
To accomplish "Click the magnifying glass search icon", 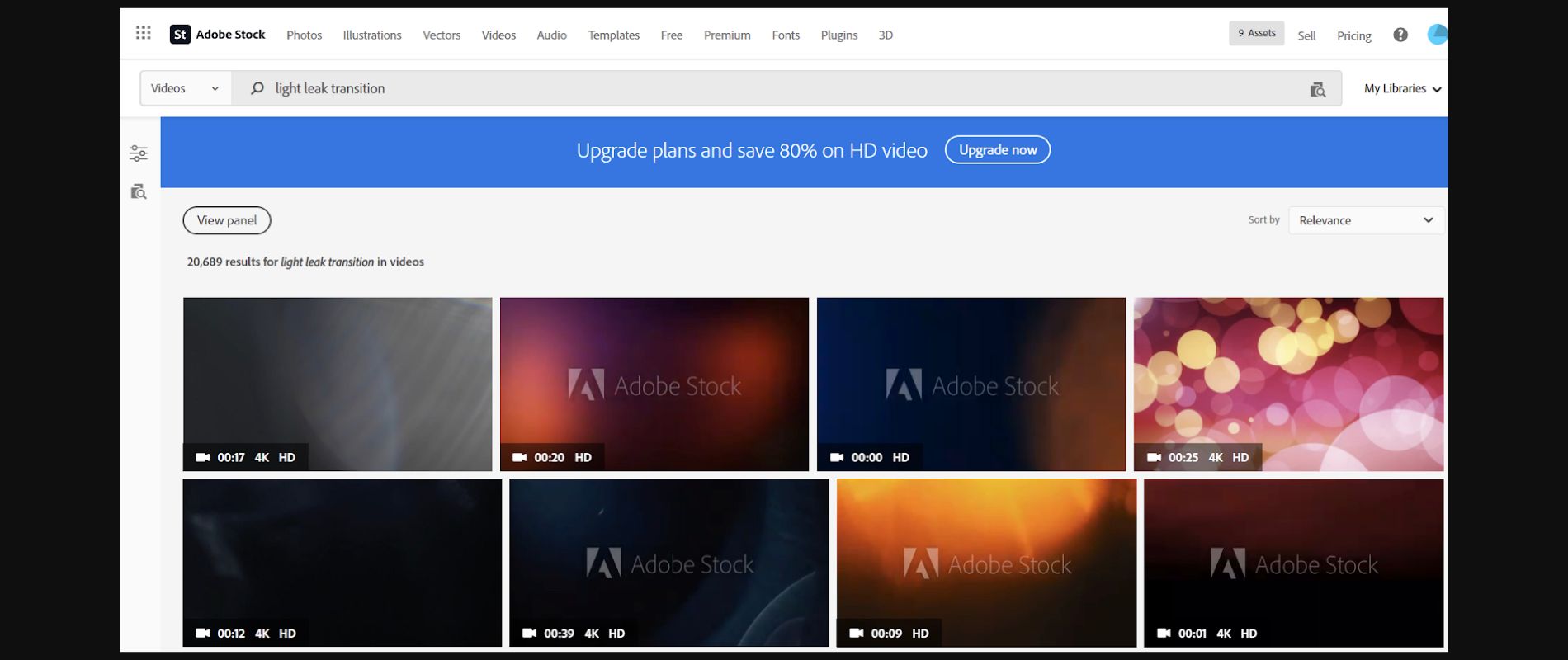I will pyautogui.click(x=257, y=88).
